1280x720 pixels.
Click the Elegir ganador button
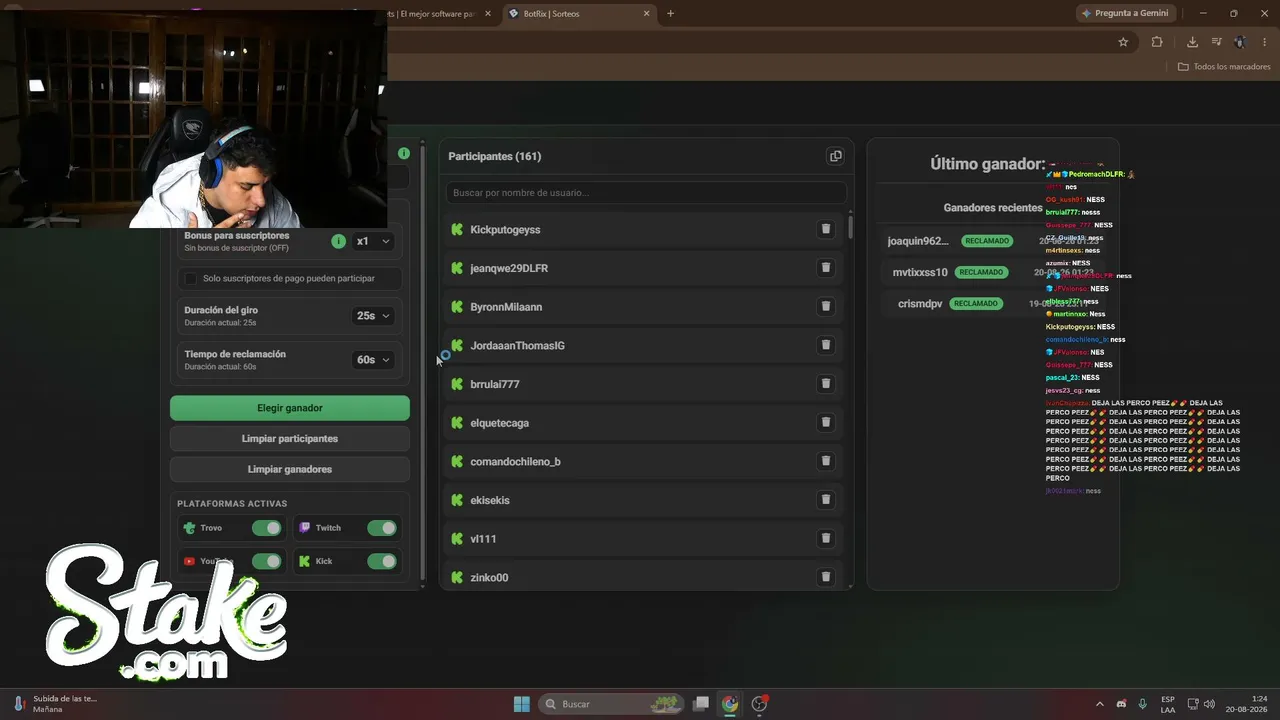(290, 408)
